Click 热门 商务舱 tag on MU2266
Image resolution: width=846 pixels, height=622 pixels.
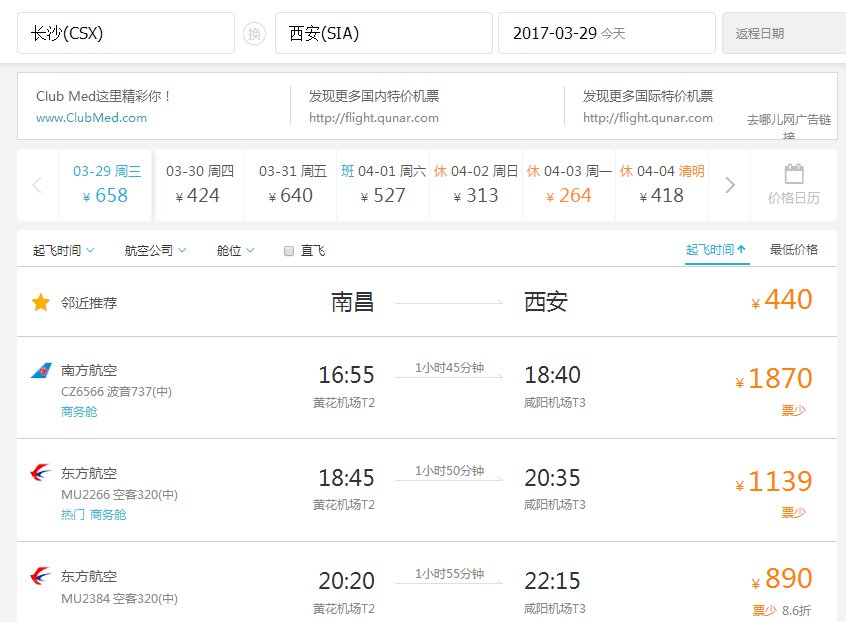click(x=93, y=515)
